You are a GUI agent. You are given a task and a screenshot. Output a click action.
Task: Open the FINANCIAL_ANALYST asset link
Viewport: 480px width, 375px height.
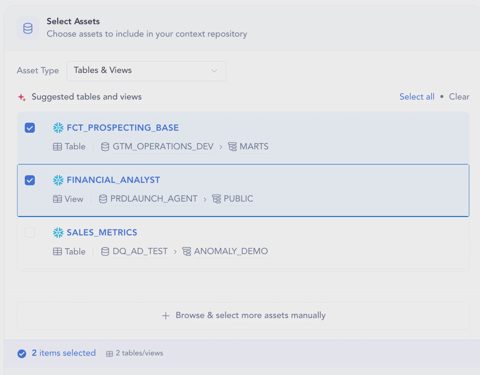(x=113, y=180)
